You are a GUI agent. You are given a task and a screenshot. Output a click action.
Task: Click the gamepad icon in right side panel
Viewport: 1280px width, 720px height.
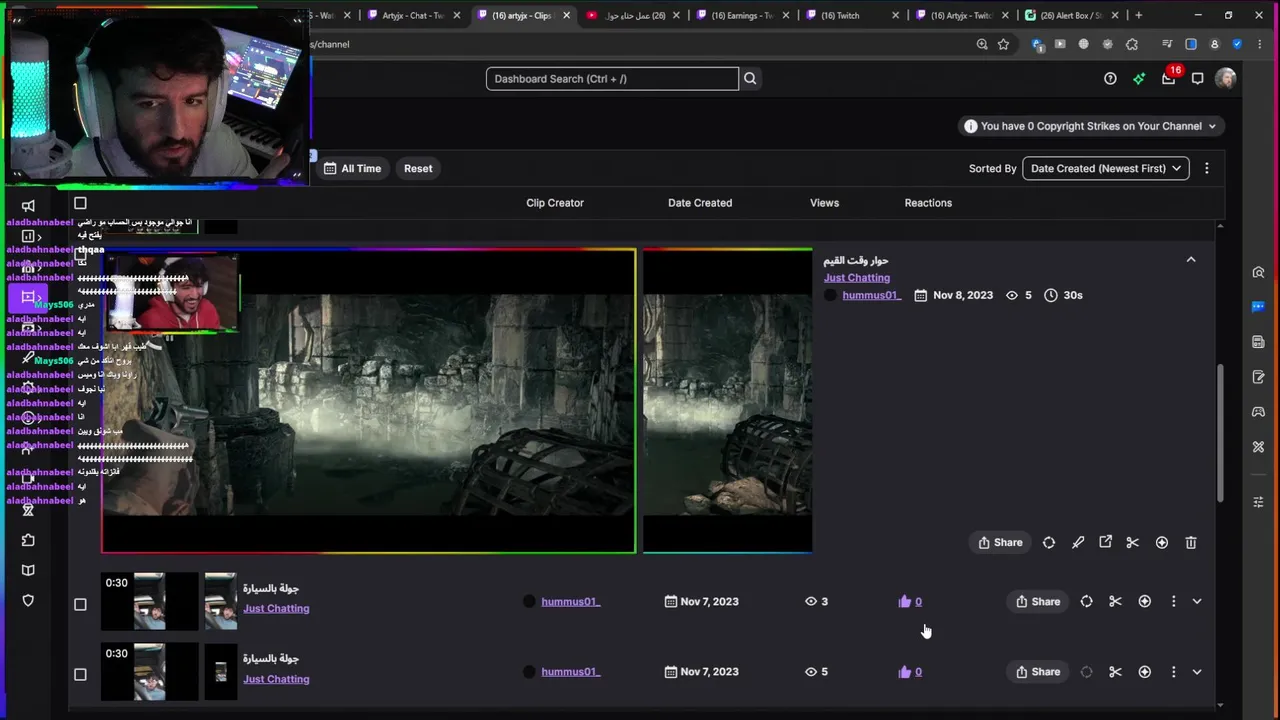point(1258,411)
